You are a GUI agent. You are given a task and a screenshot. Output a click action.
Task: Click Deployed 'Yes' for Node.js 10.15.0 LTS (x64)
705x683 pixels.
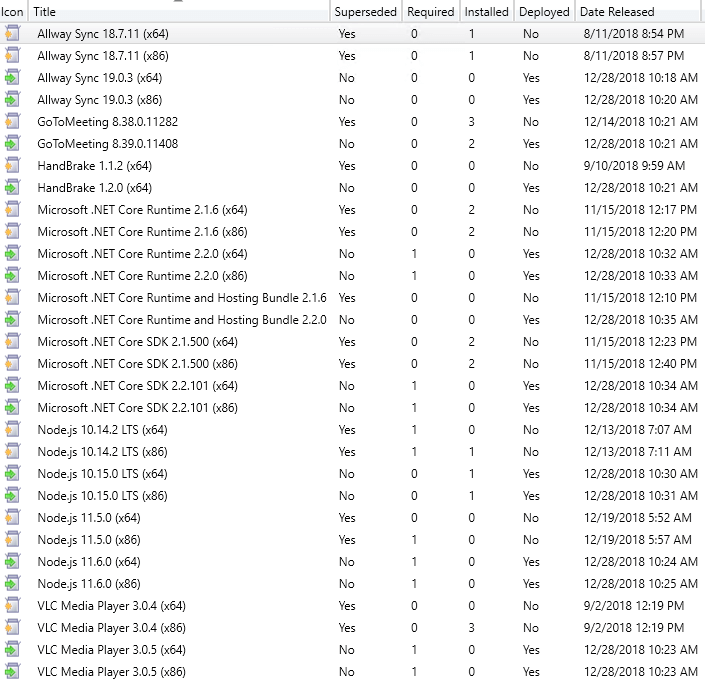click(x=531, y=474)
